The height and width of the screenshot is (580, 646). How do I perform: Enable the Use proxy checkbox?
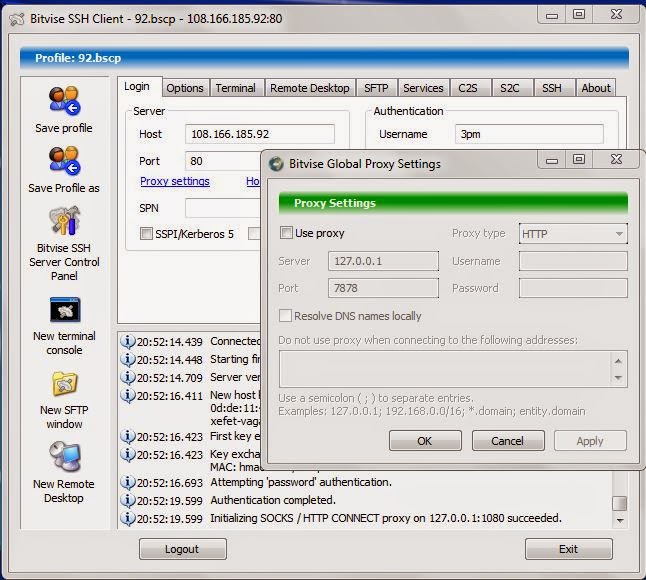coord(286,233)
